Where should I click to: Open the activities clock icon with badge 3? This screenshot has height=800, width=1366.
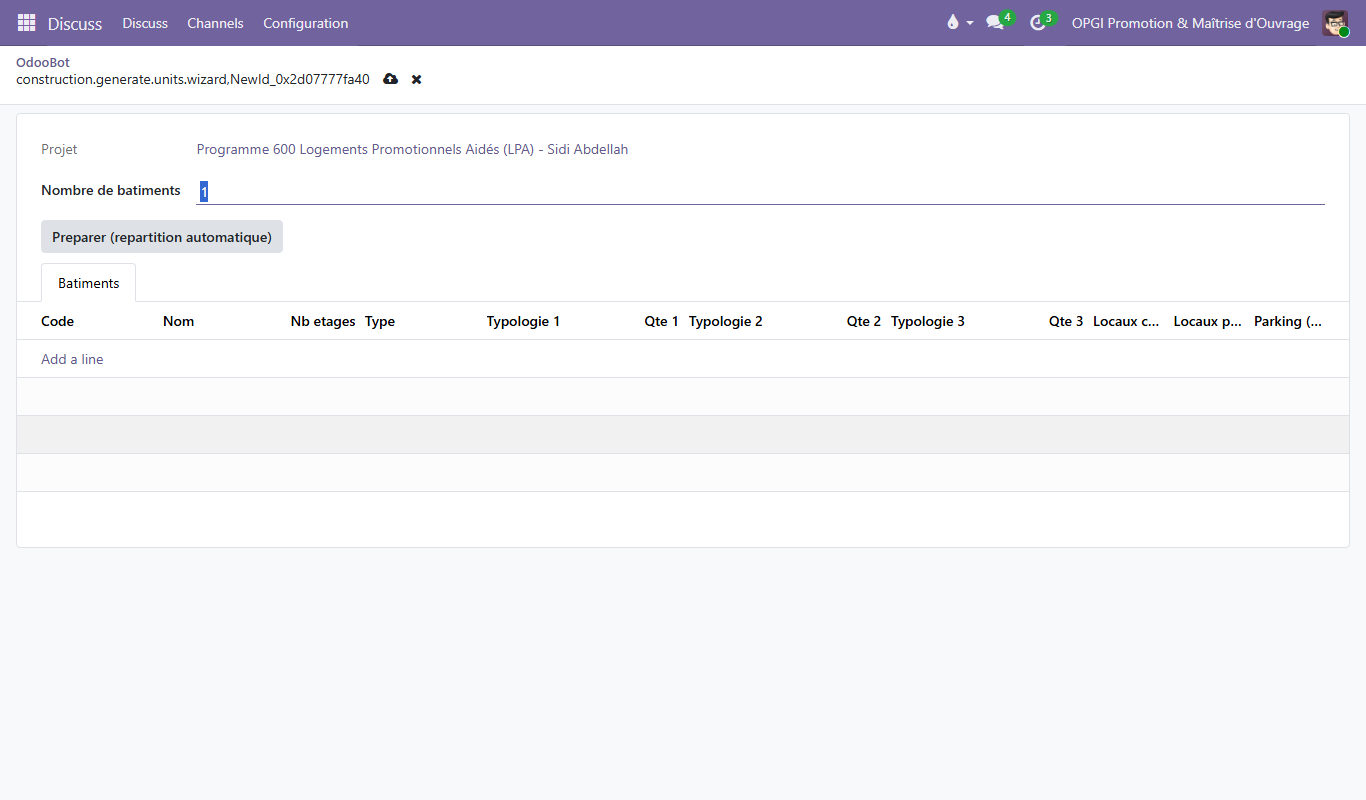click(1042, 21)
